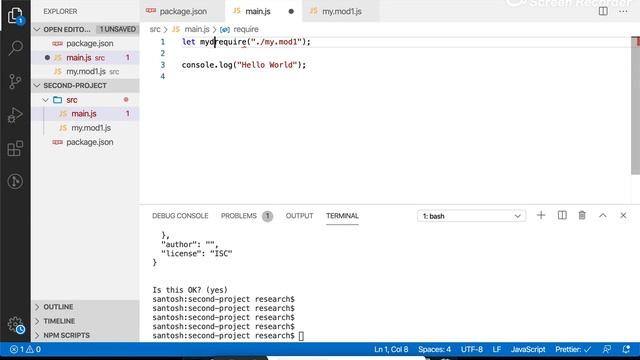
Task: Open editor More Actions menu
Action: [x=623, y=11]
